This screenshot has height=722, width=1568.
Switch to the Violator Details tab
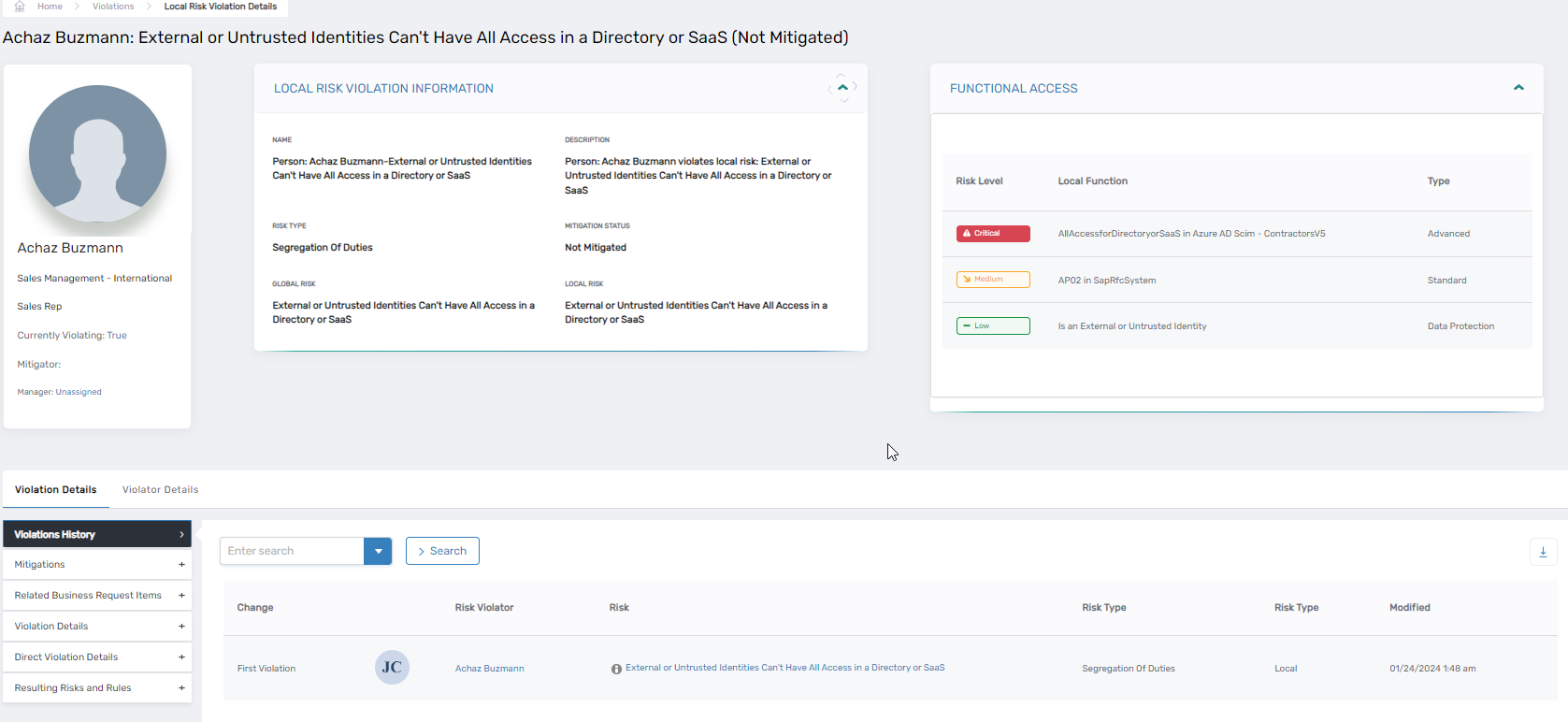tap(160, 490)
